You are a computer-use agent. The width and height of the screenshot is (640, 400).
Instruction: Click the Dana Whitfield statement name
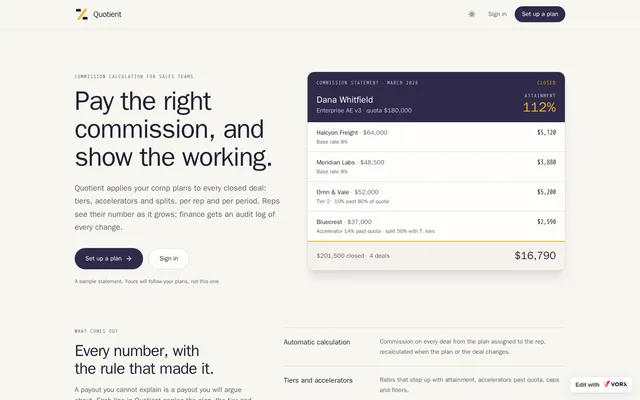pos(344,100)
